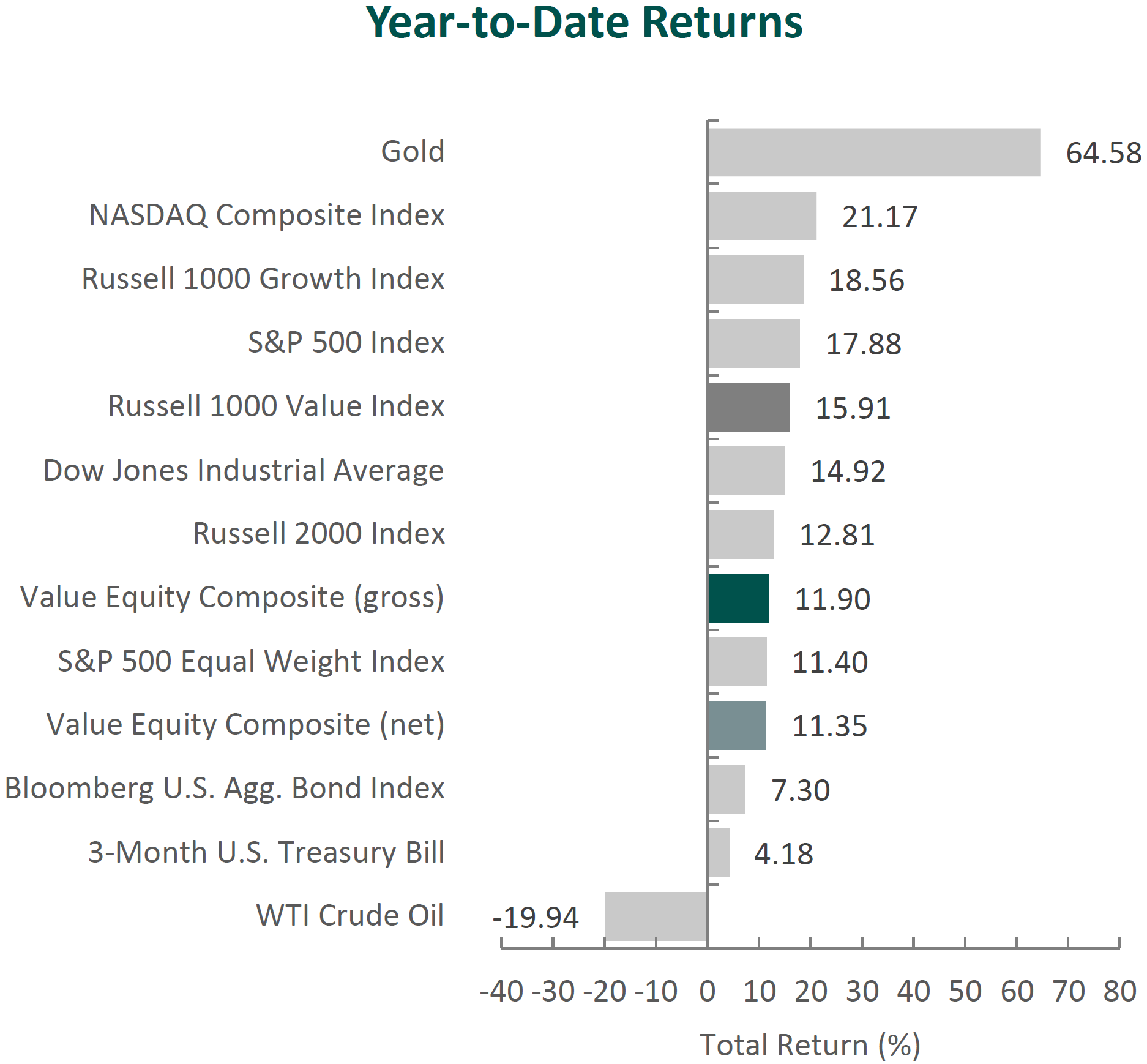Click the WTI Crude Oil negative bar
Viewport: 1147px width, 1064px height.
pos(656,916)
